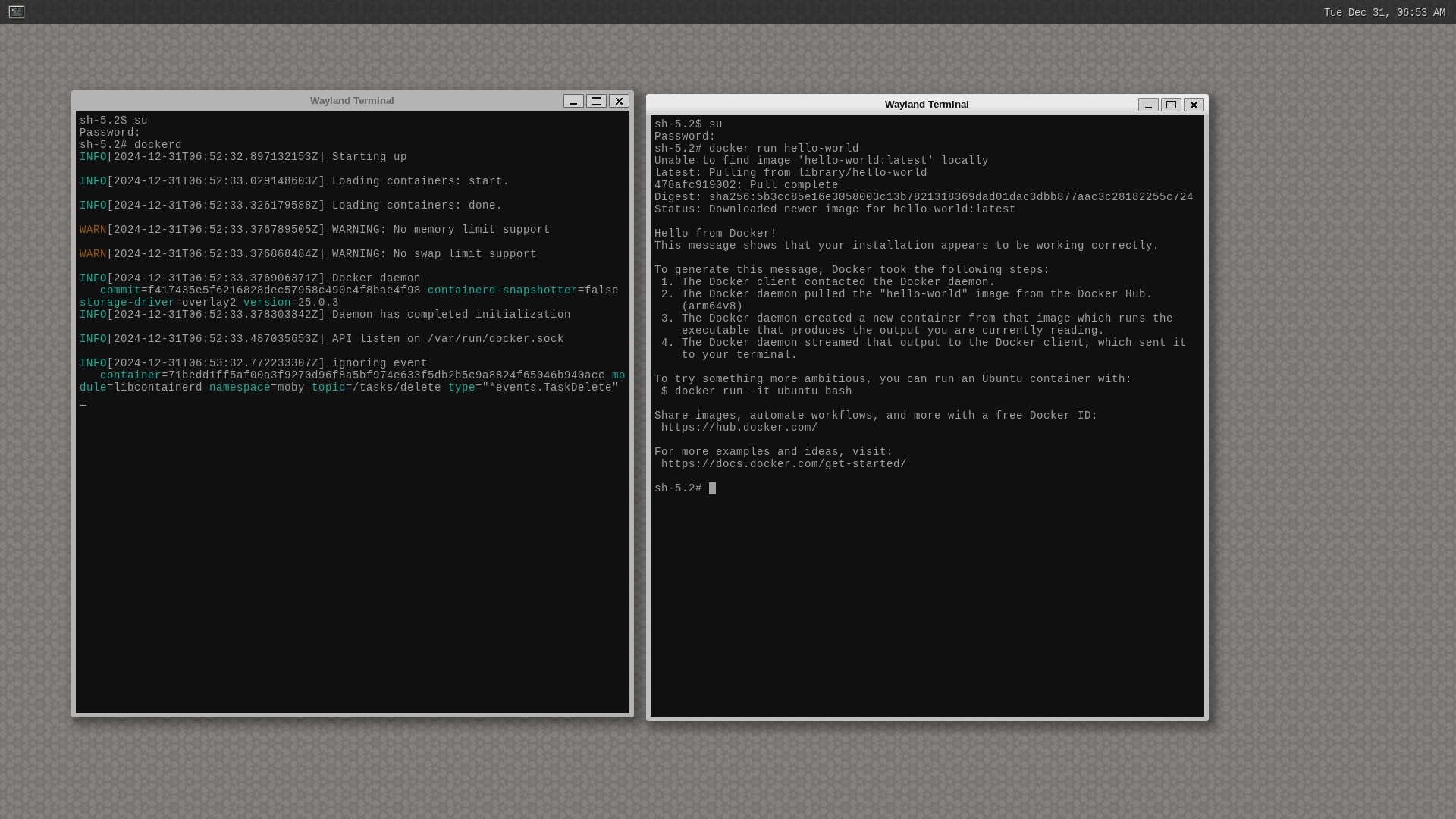Close the left Wayland Terminal window
This screenshot has width=1456, height=819.
(x=619, y=101)
